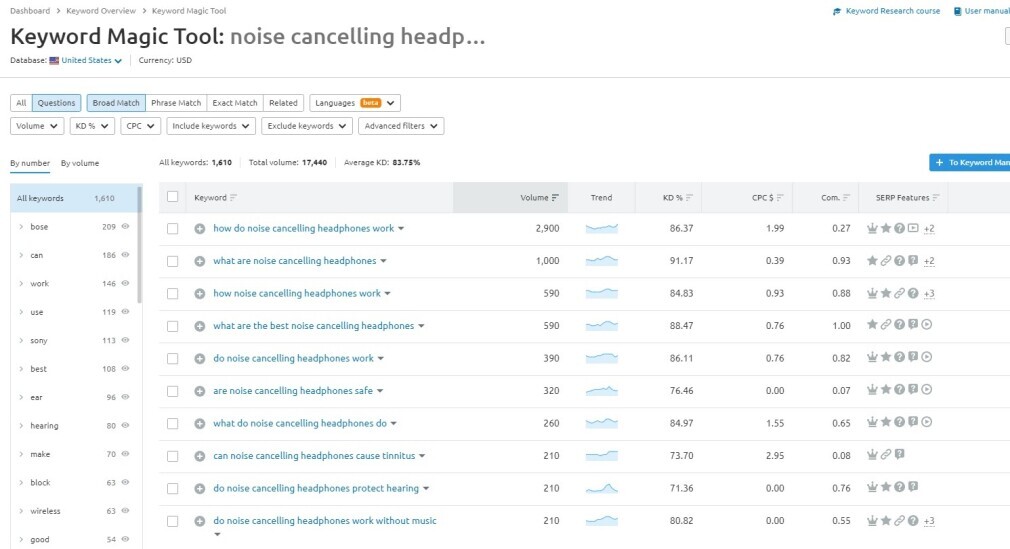
Task: Select the Exact Match tab
Action: click(x=235, y=103)
